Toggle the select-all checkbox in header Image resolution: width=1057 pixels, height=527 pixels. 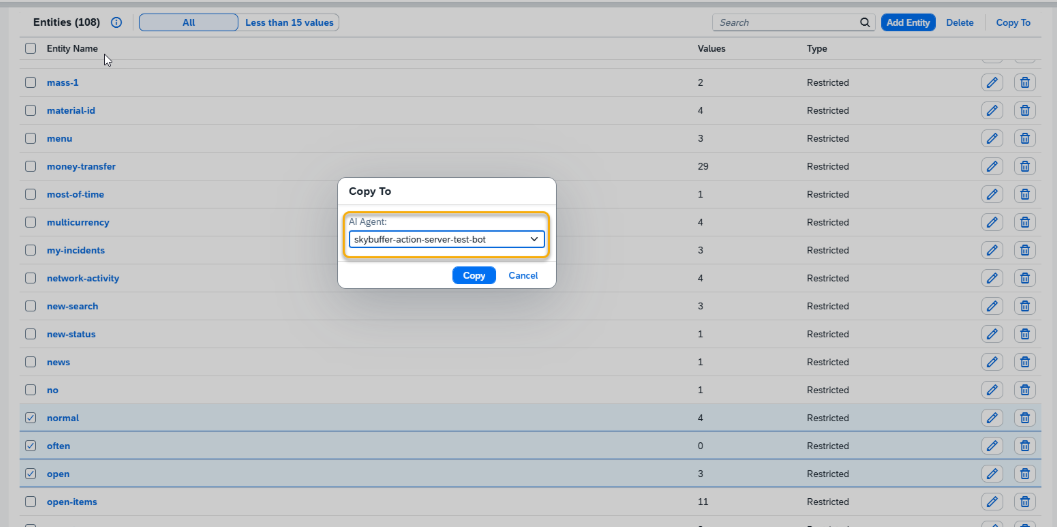[30, 49]
